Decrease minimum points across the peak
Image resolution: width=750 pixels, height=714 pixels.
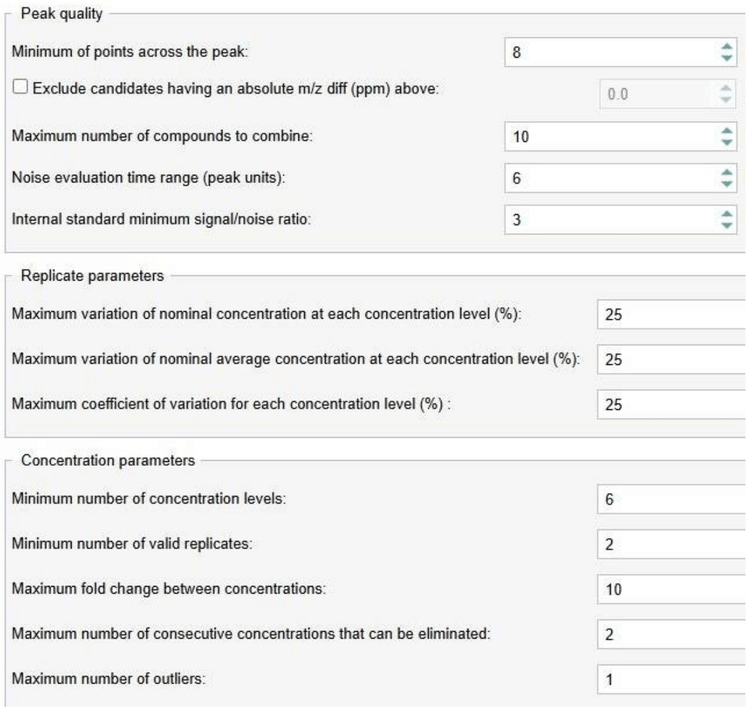point(727,58)
